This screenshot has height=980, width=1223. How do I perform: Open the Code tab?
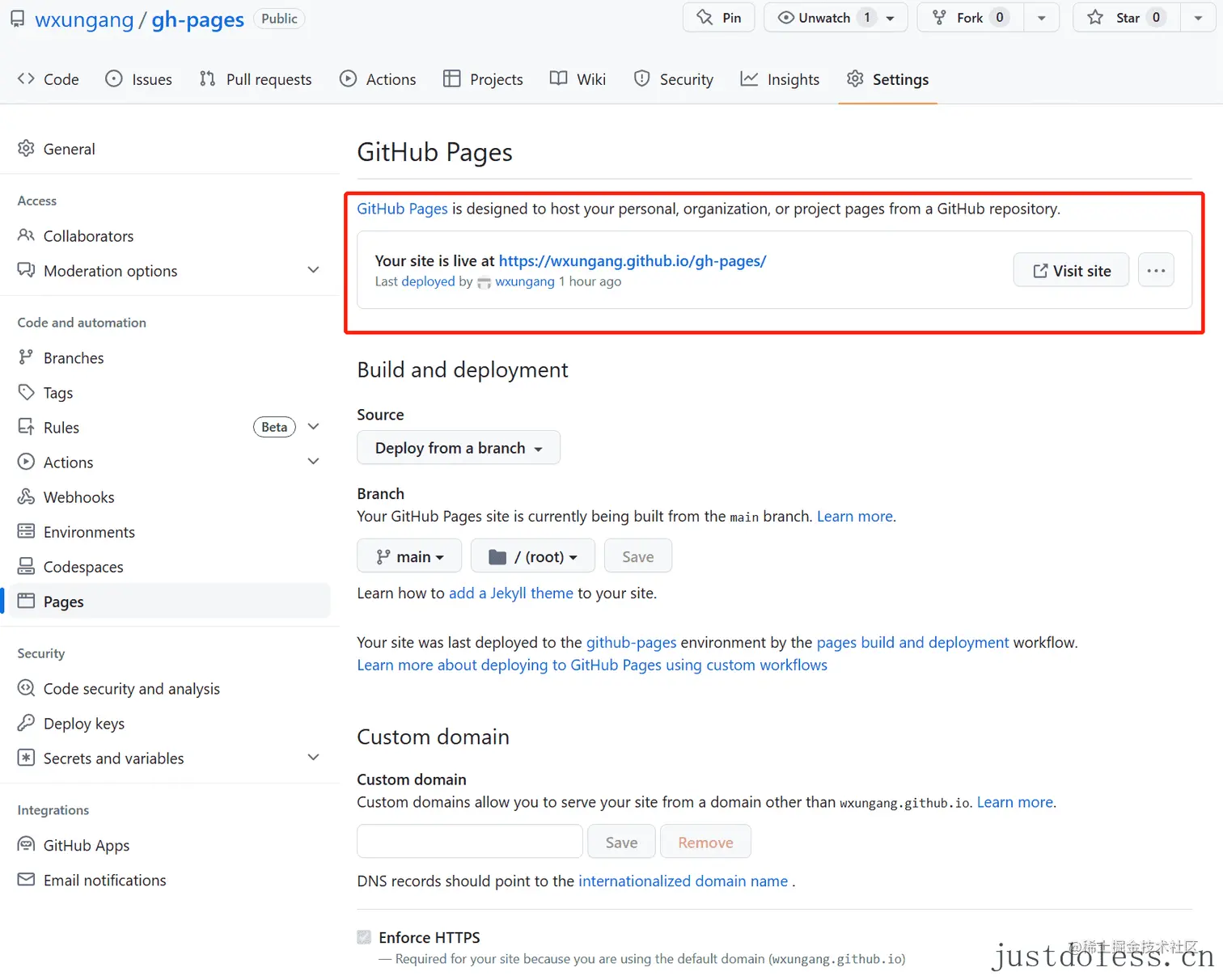(x=49, y=79)
